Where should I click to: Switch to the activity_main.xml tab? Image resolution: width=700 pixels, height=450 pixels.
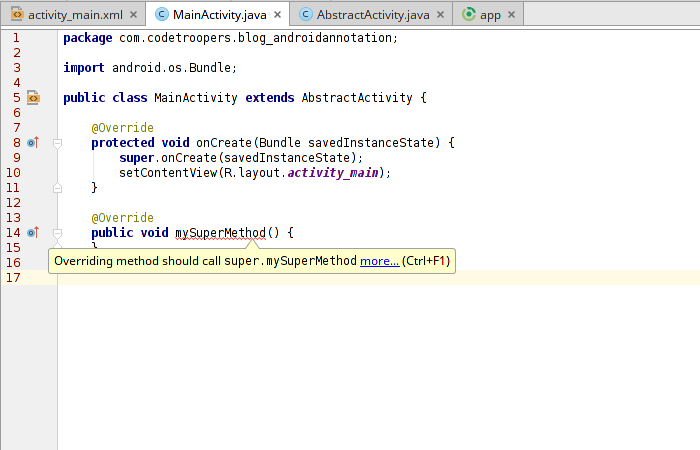pos(76,15)
